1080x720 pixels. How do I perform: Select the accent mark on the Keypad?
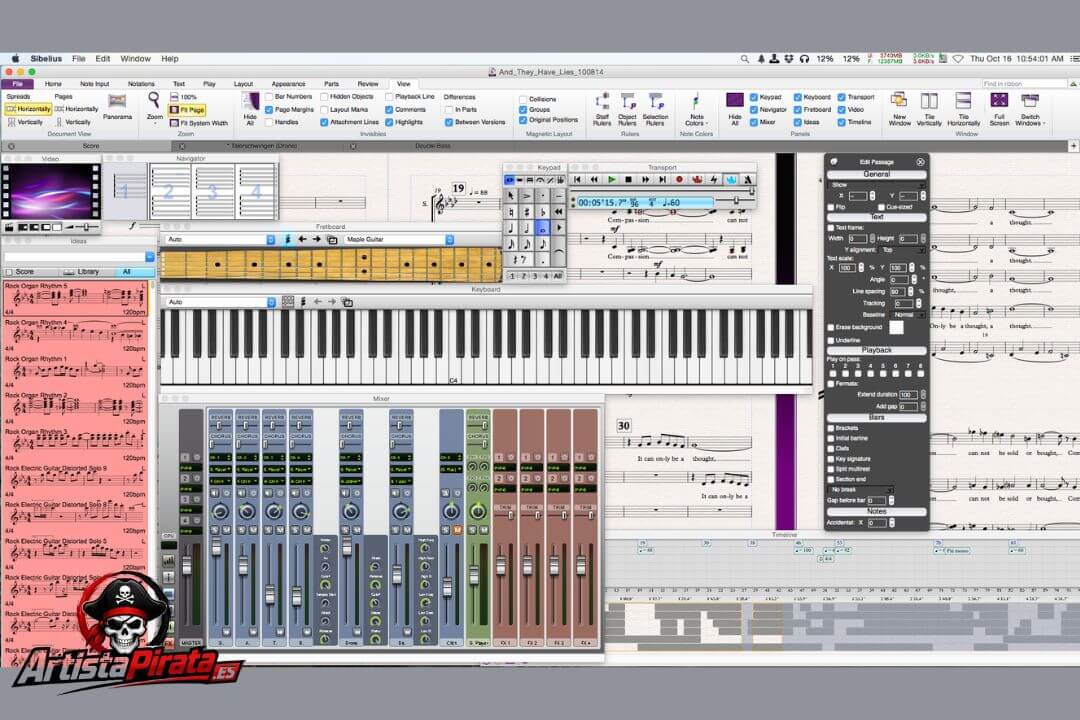(x=527, y=196)
